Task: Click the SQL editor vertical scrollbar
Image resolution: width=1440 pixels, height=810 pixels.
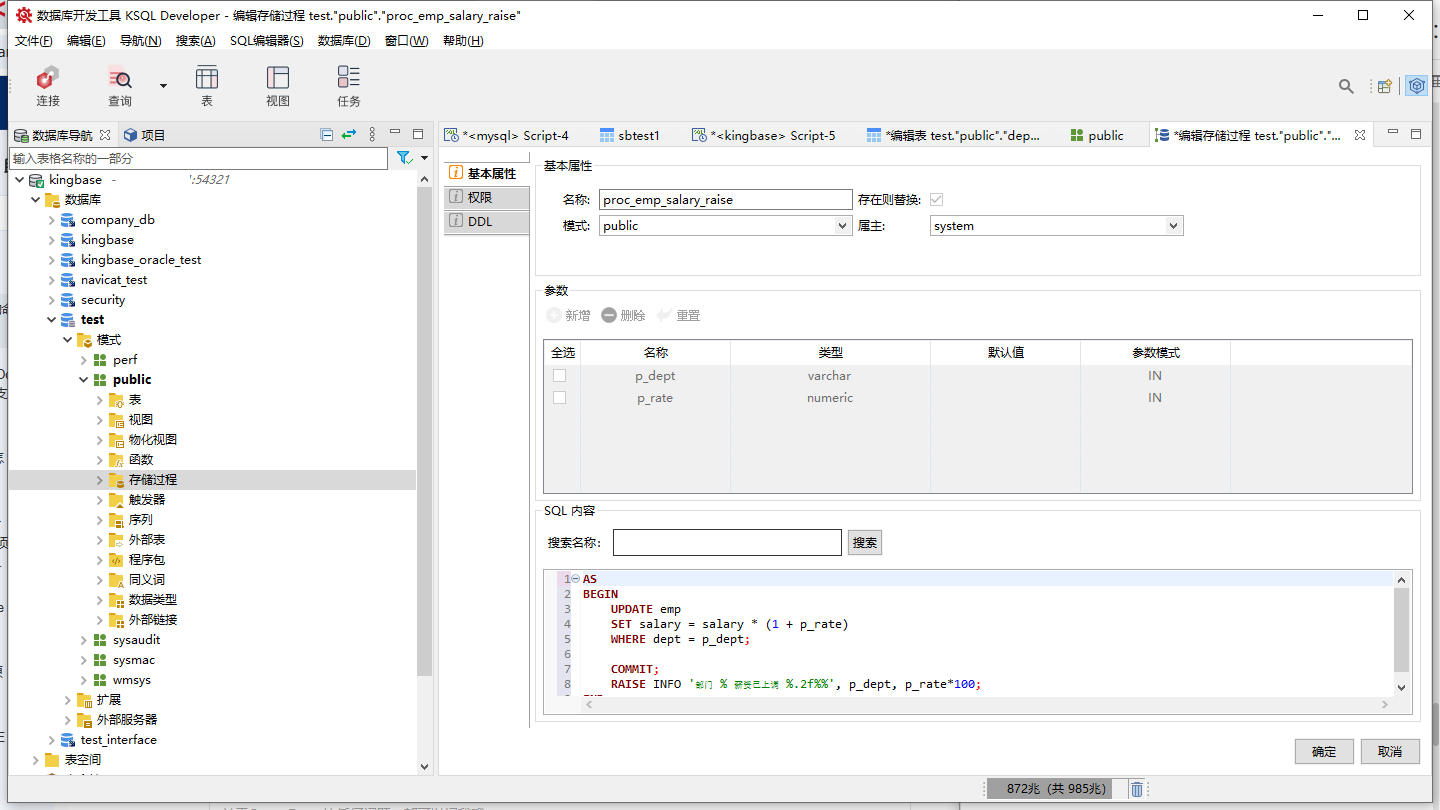Action: tap(1401, 630)
